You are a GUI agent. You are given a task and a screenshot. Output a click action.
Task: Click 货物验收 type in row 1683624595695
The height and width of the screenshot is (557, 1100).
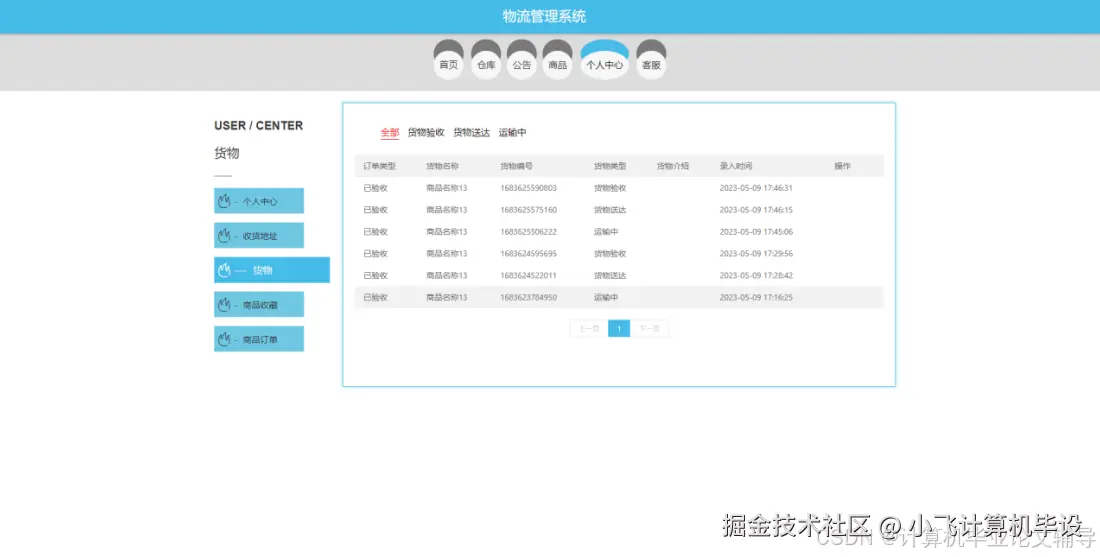pos(610,253)
